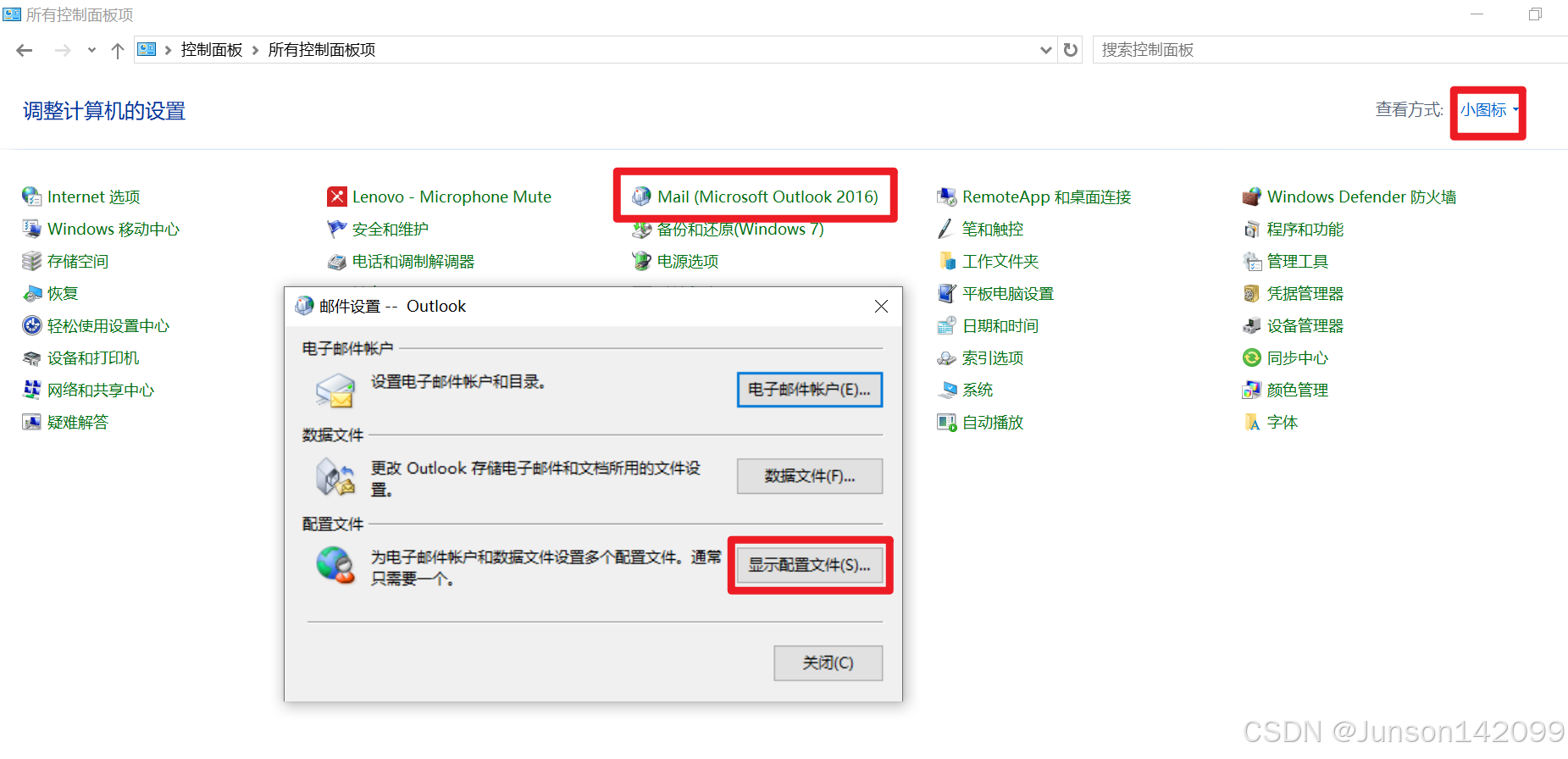Click the 安全和维护 text link
The image size is (1568, 759).
pyautogui.click(x=391, y=229)
